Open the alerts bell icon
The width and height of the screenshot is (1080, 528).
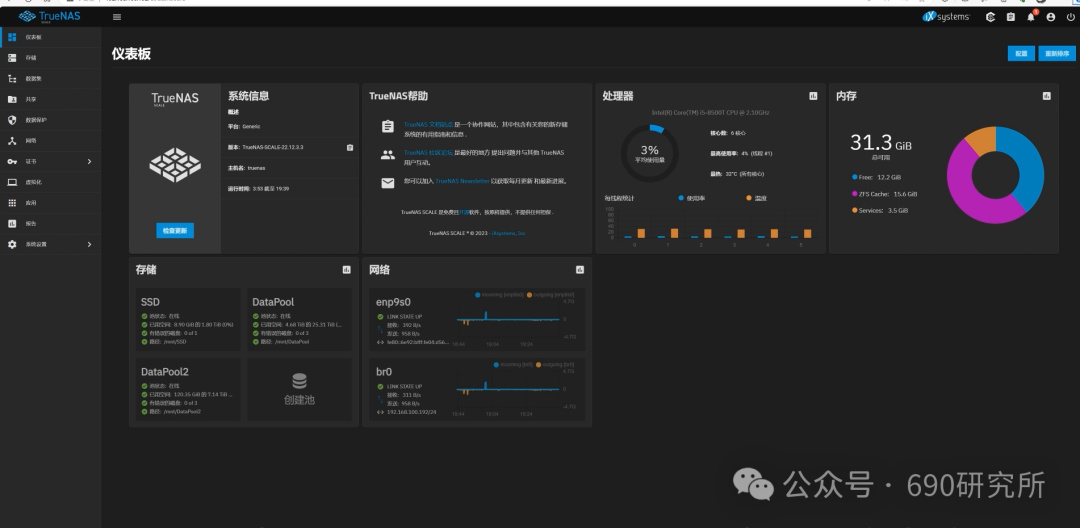pyautogui.click(x=1031, y=17)
